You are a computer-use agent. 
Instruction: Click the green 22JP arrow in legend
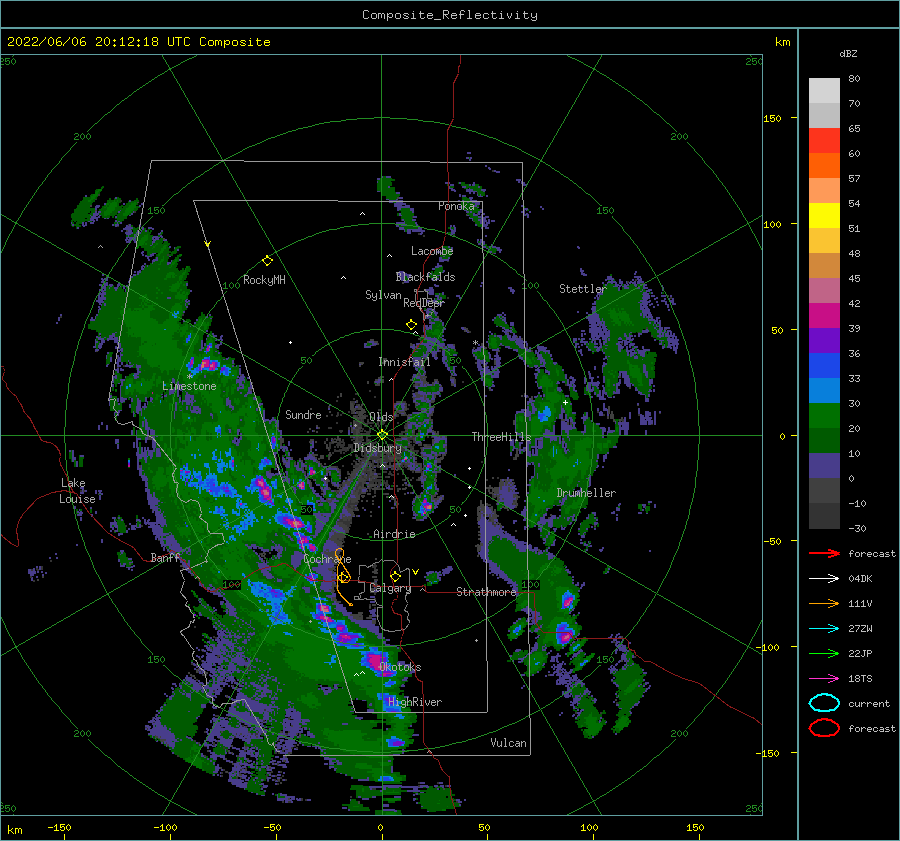(824, 653)
